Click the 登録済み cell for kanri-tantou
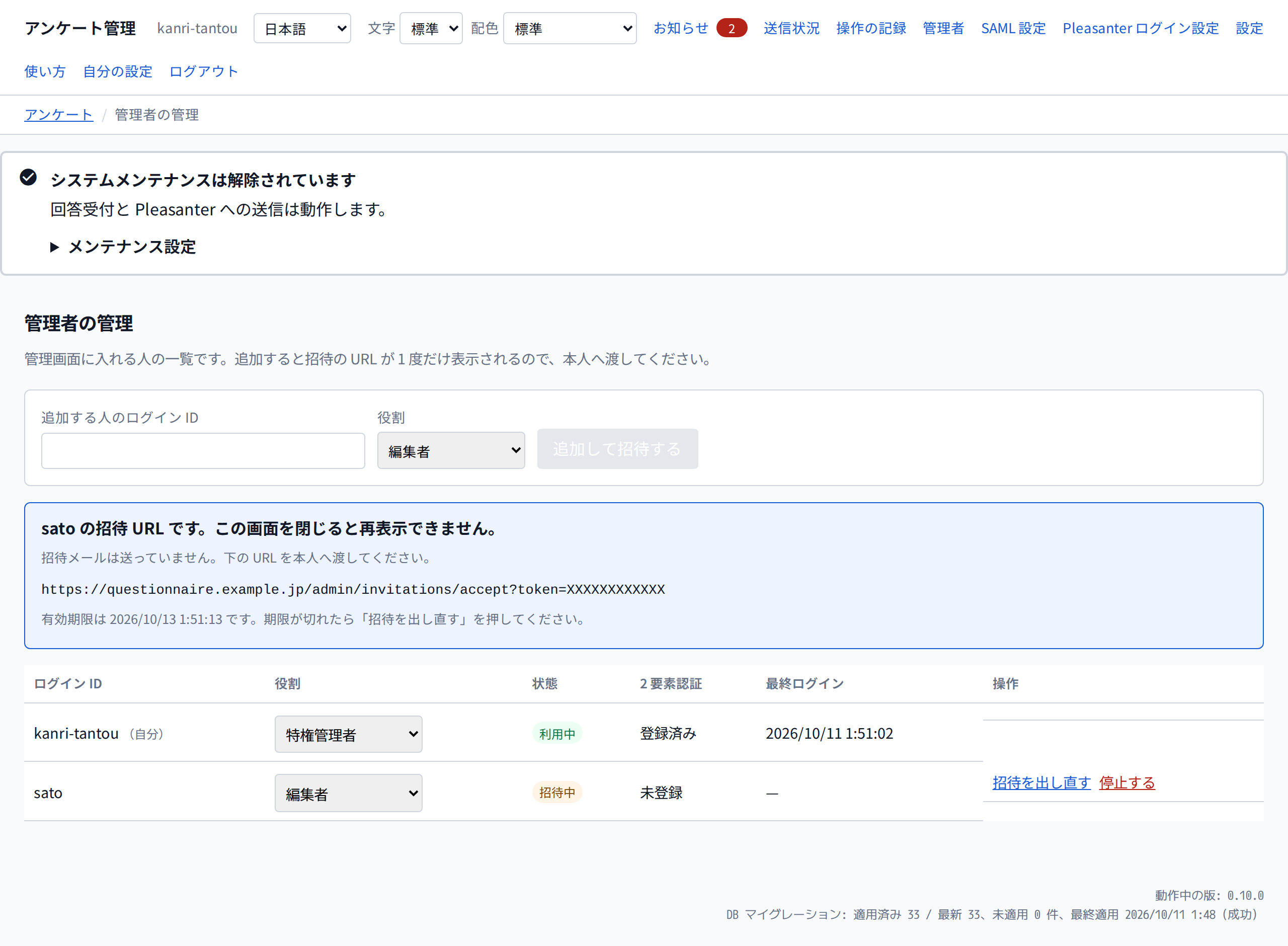The width and height of the screenshot is (1288, 946). [668, 734]
